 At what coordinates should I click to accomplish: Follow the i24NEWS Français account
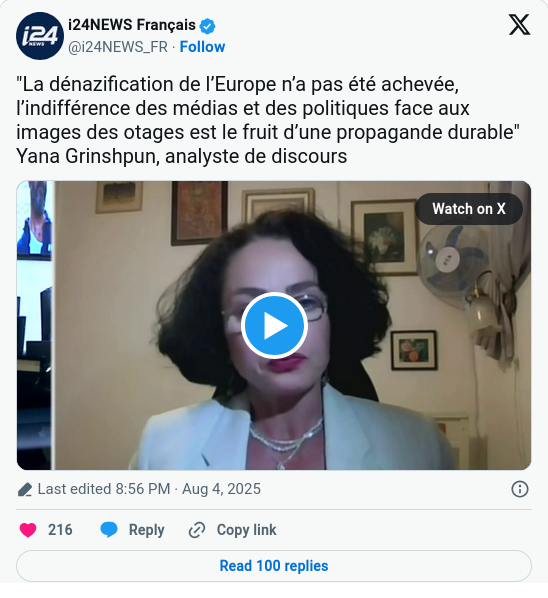click(202, 47)
